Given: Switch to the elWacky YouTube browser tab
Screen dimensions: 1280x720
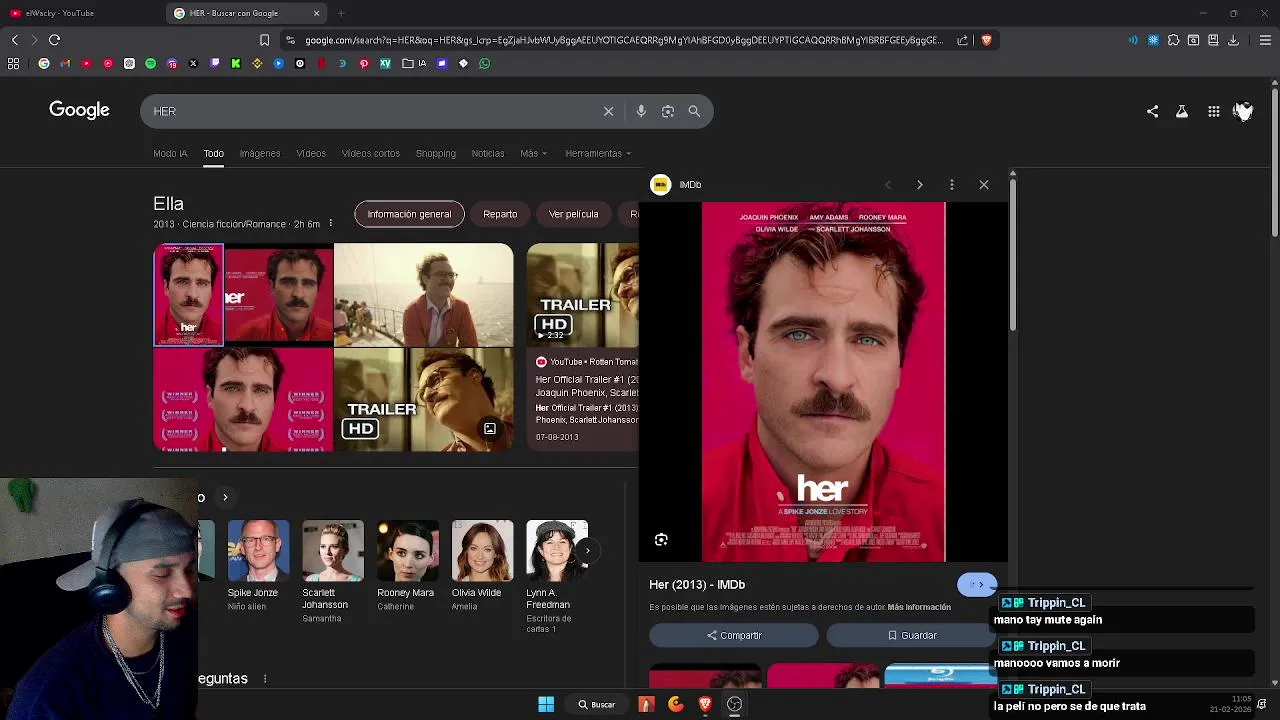Looking at the screenshot, I should pyautogui.click(x=80, y=13).
